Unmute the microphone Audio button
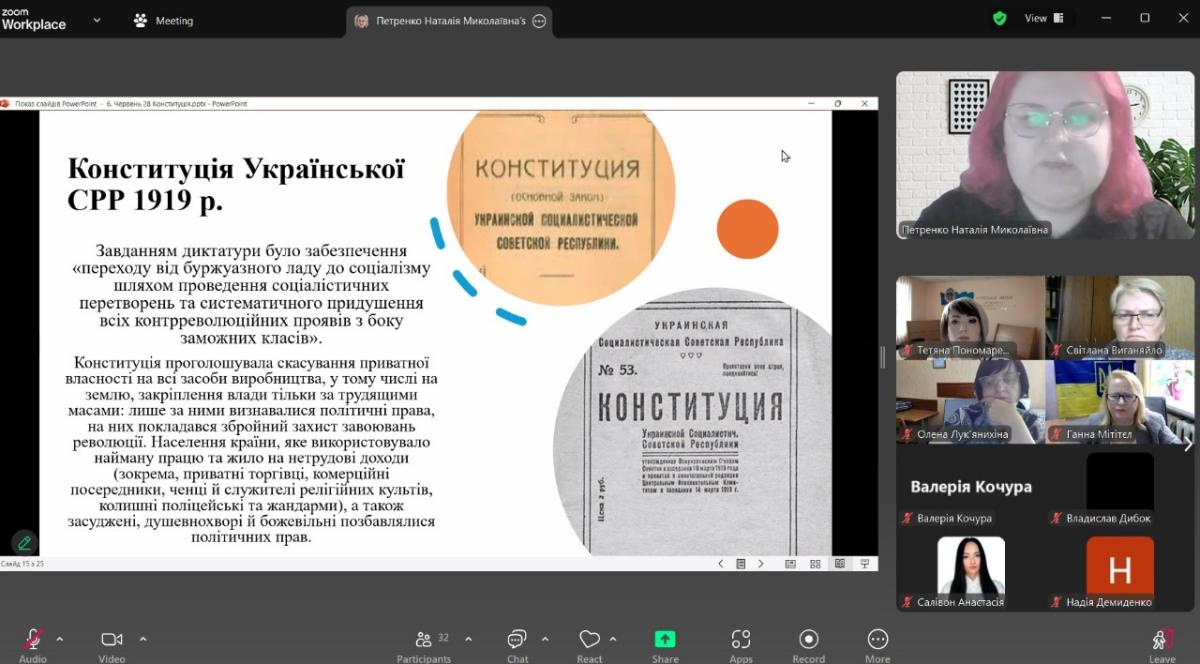The image size is (1200, 664). click(x=33, y=640)
